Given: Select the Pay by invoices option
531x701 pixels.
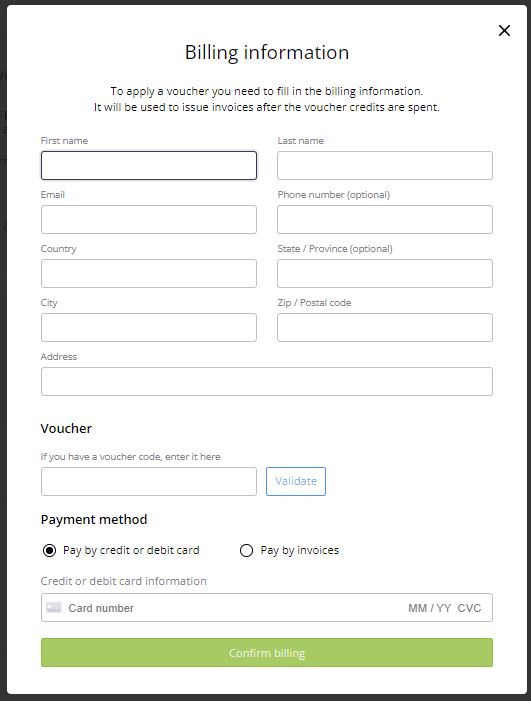Looking at the screenshot, I should [x=246, y=550].
